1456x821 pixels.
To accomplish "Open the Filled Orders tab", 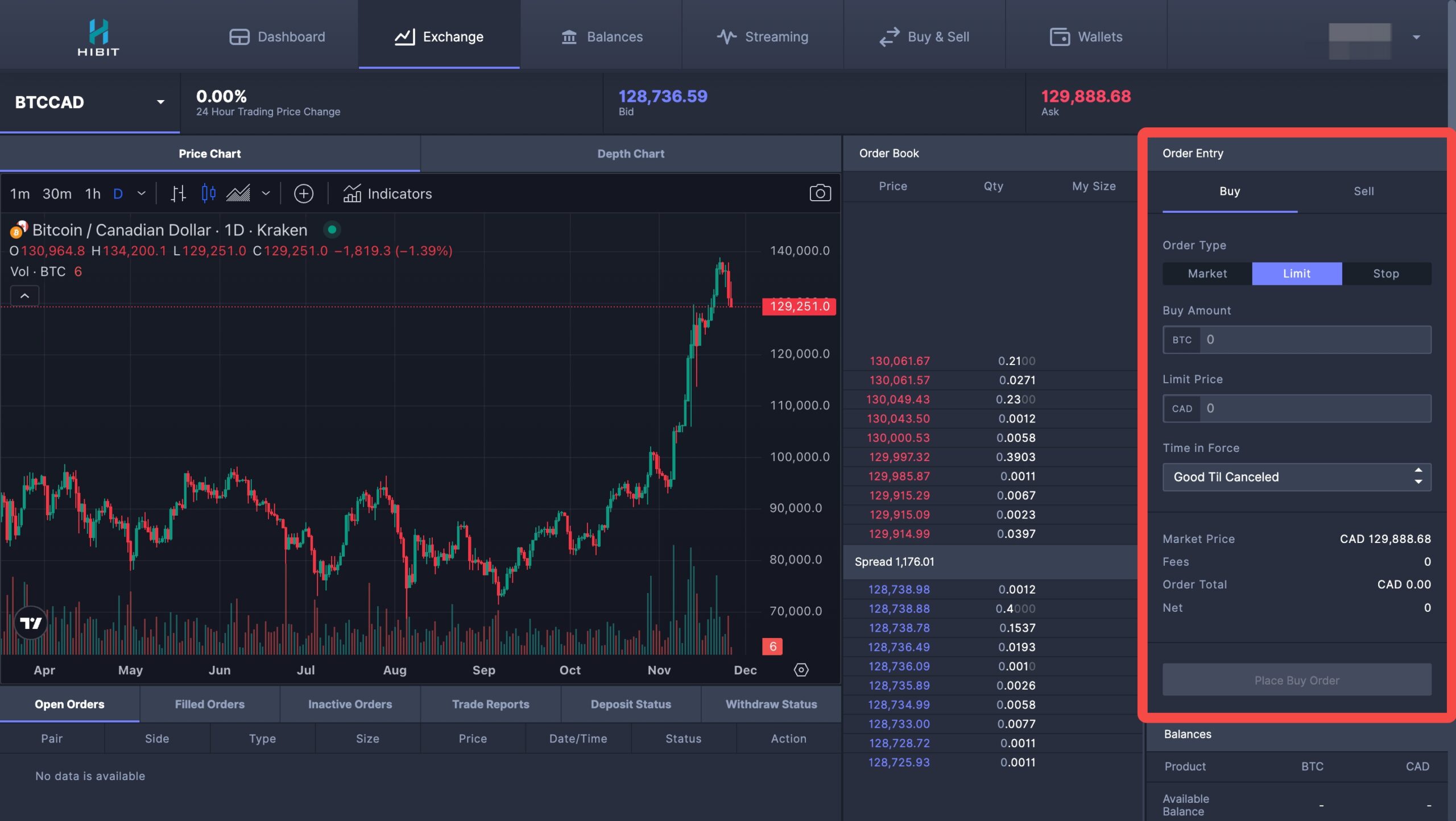I will 210,704.
